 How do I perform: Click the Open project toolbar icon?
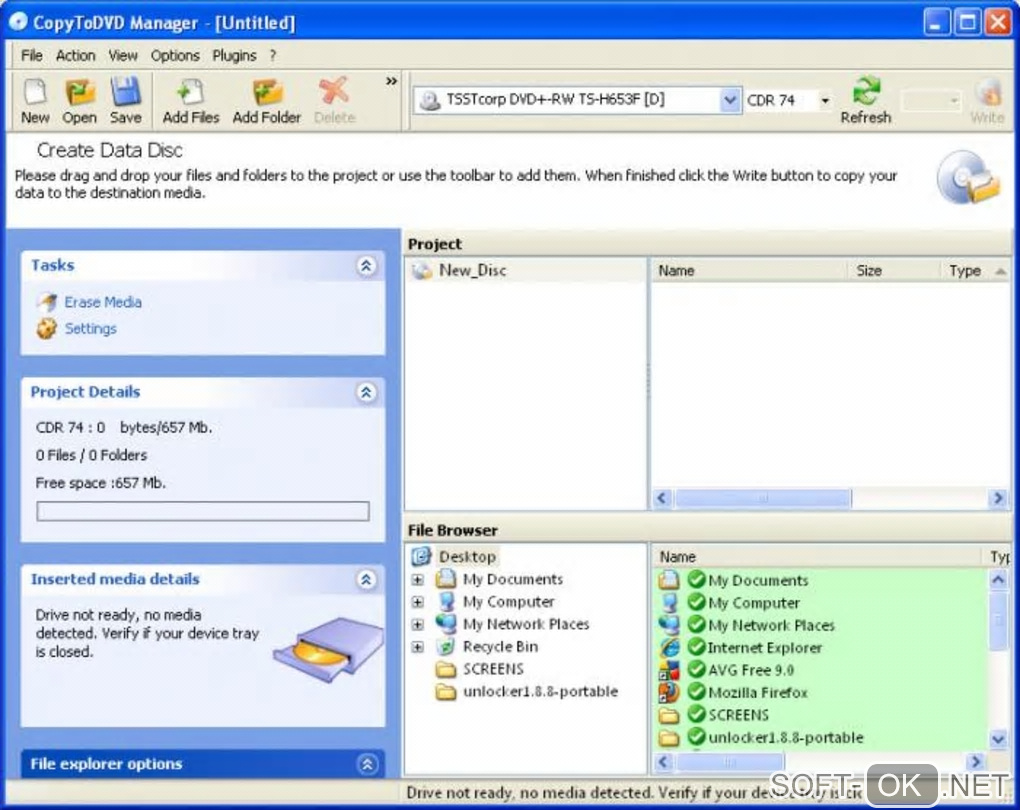pyautogui.click(x=80, y=92)
